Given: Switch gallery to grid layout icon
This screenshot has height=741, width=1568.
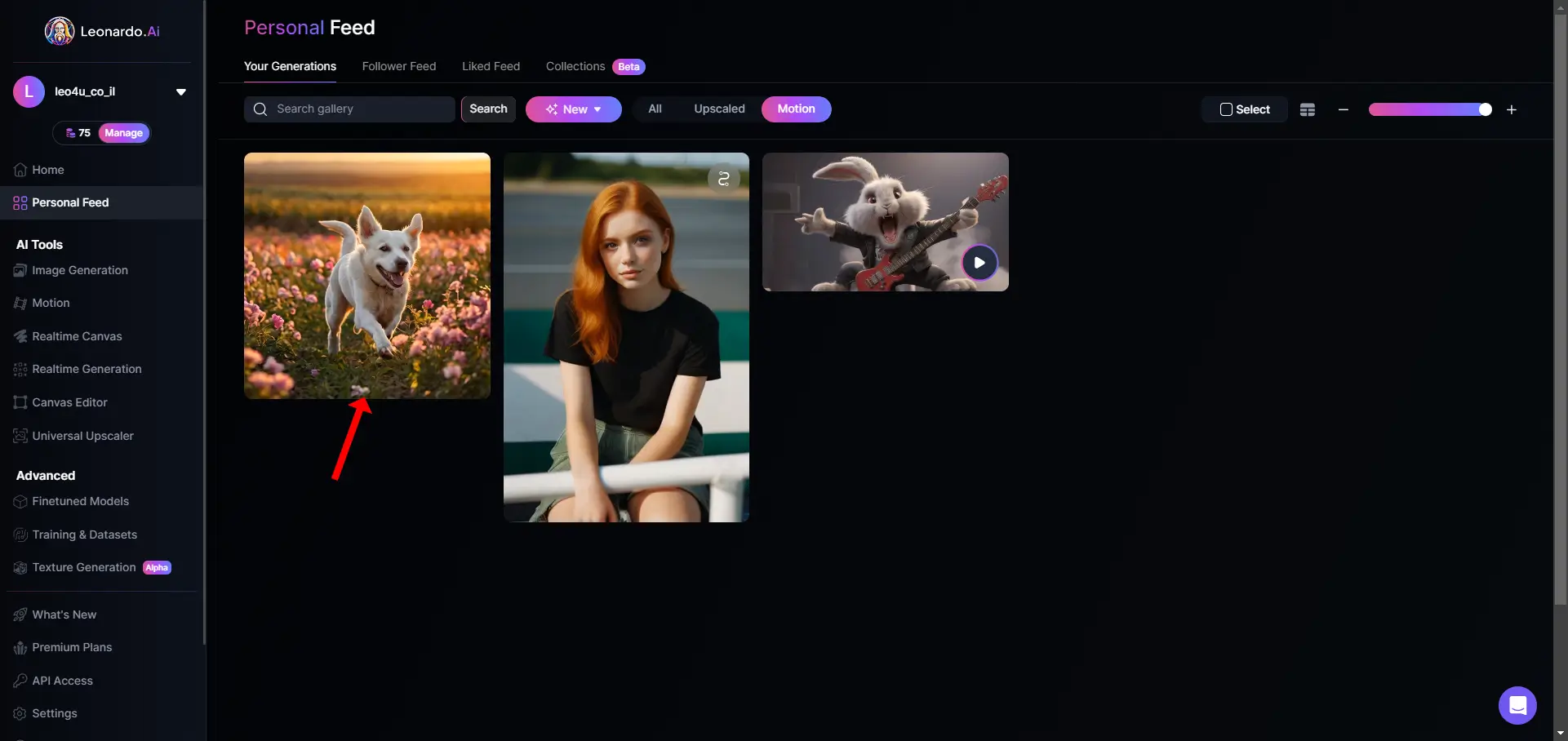Looking at the screenshot, I should coord(1307,109).
